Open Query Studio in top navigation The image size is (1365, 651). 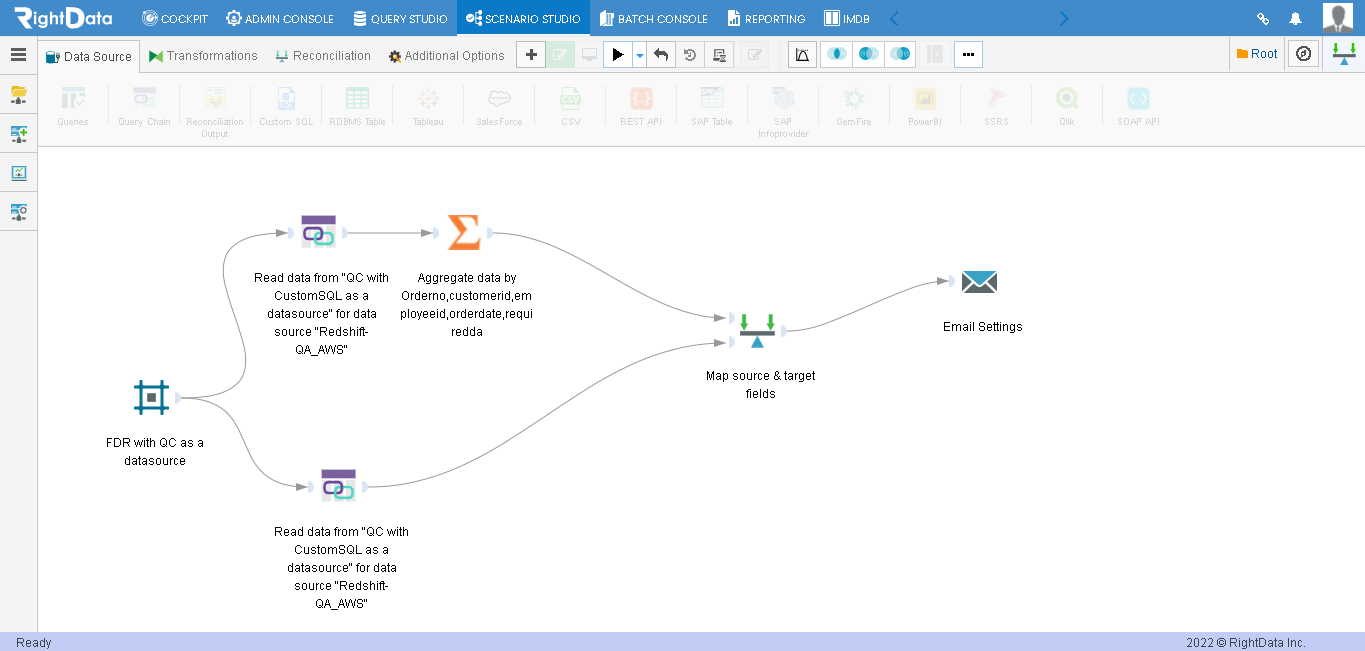tap(400, 18)
